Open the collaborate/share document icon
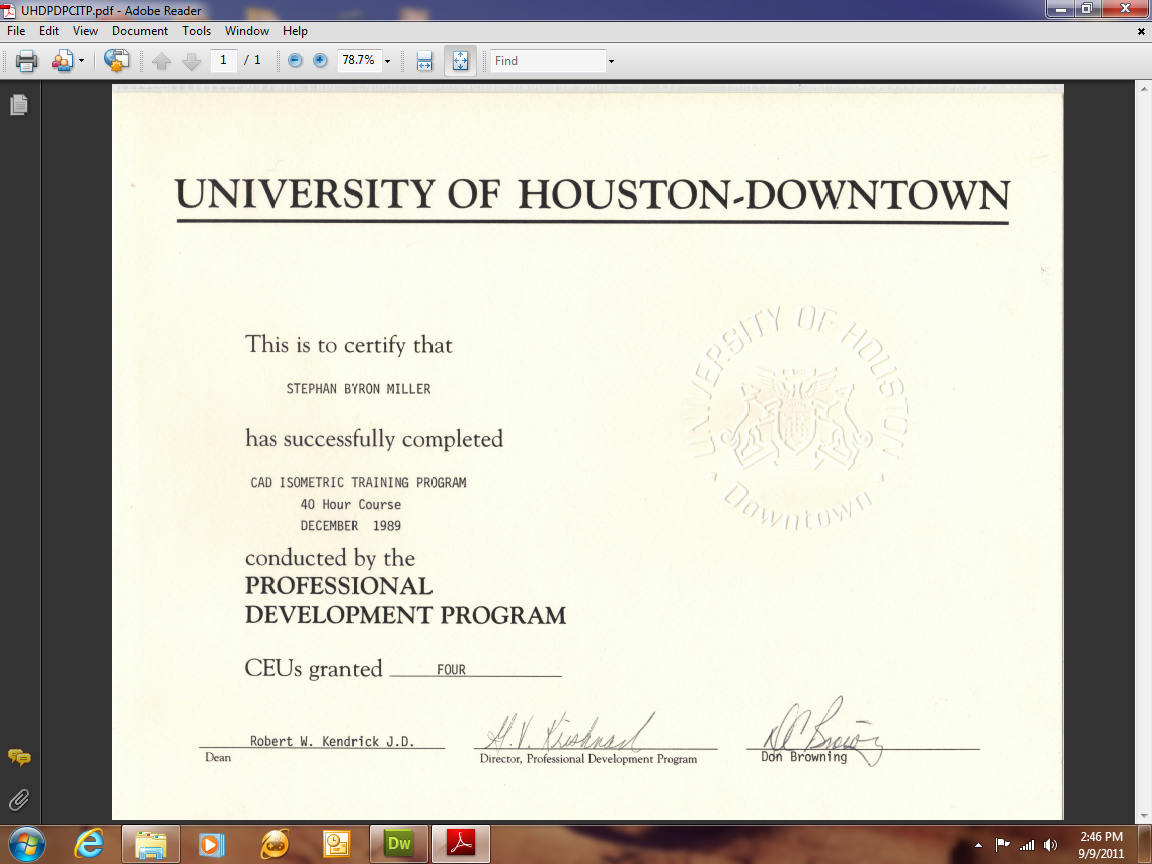Image resolution: width=1152 pixels, height=864 pixels. tap(63, 61)
